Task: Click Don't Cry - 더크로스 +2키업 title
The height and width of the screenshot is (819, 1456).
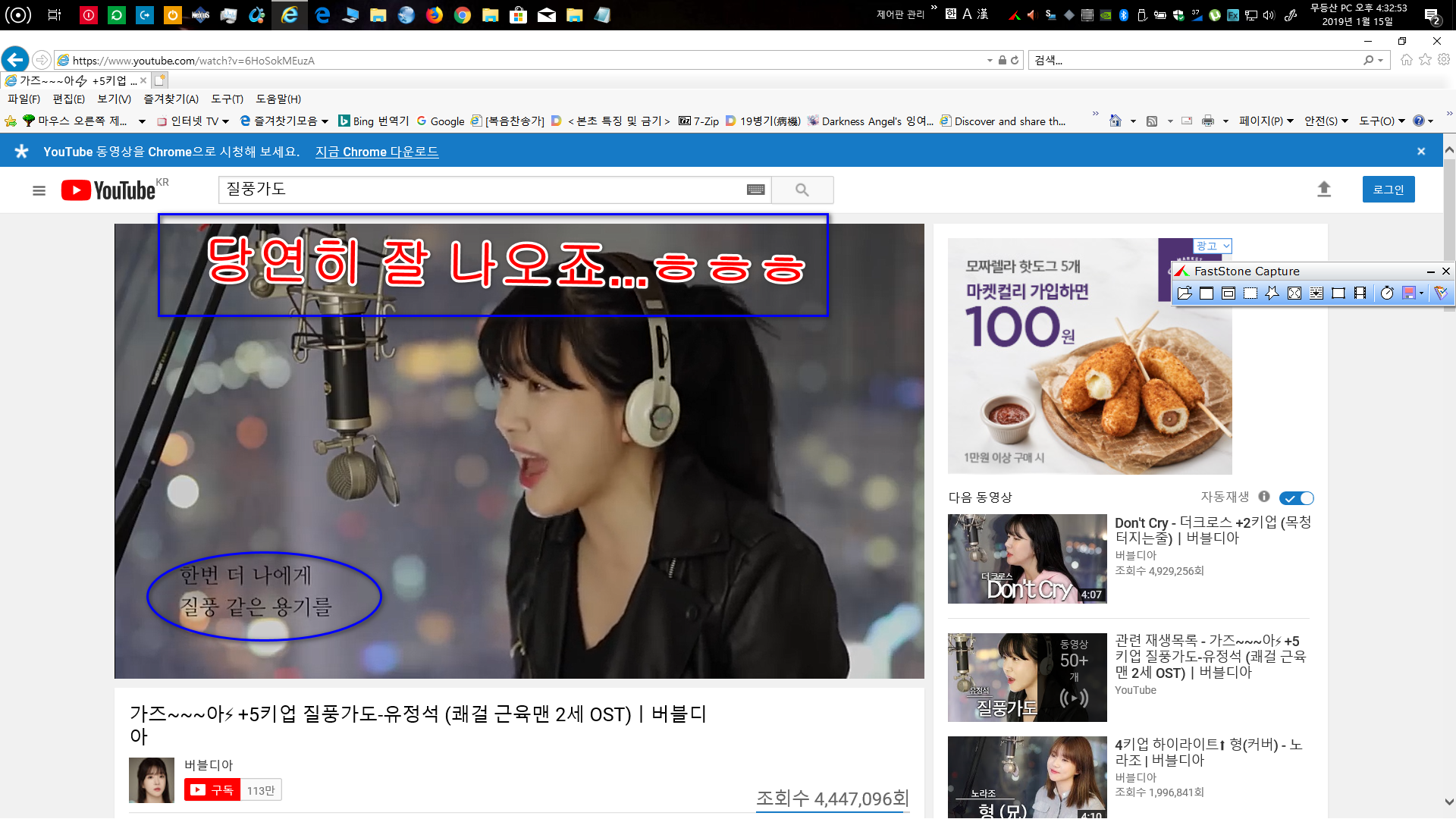Action: click(1213, 530)
